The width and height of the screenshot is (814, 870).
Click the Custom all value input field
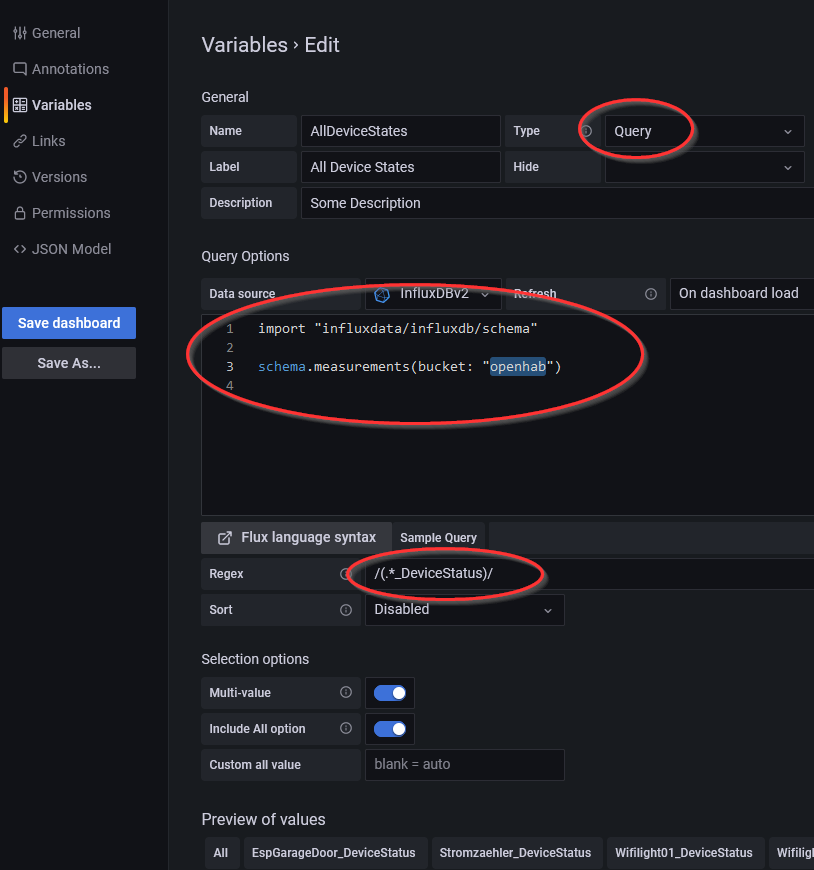464,765
